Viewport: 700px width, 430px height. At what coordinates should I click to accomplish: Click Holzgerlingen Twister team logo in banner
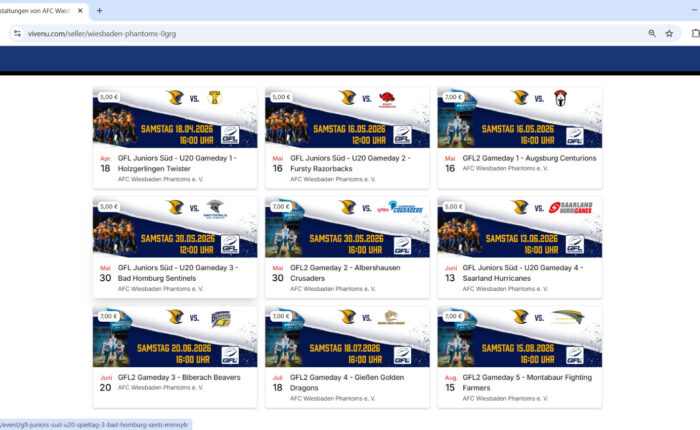click(x=214, y=98)
